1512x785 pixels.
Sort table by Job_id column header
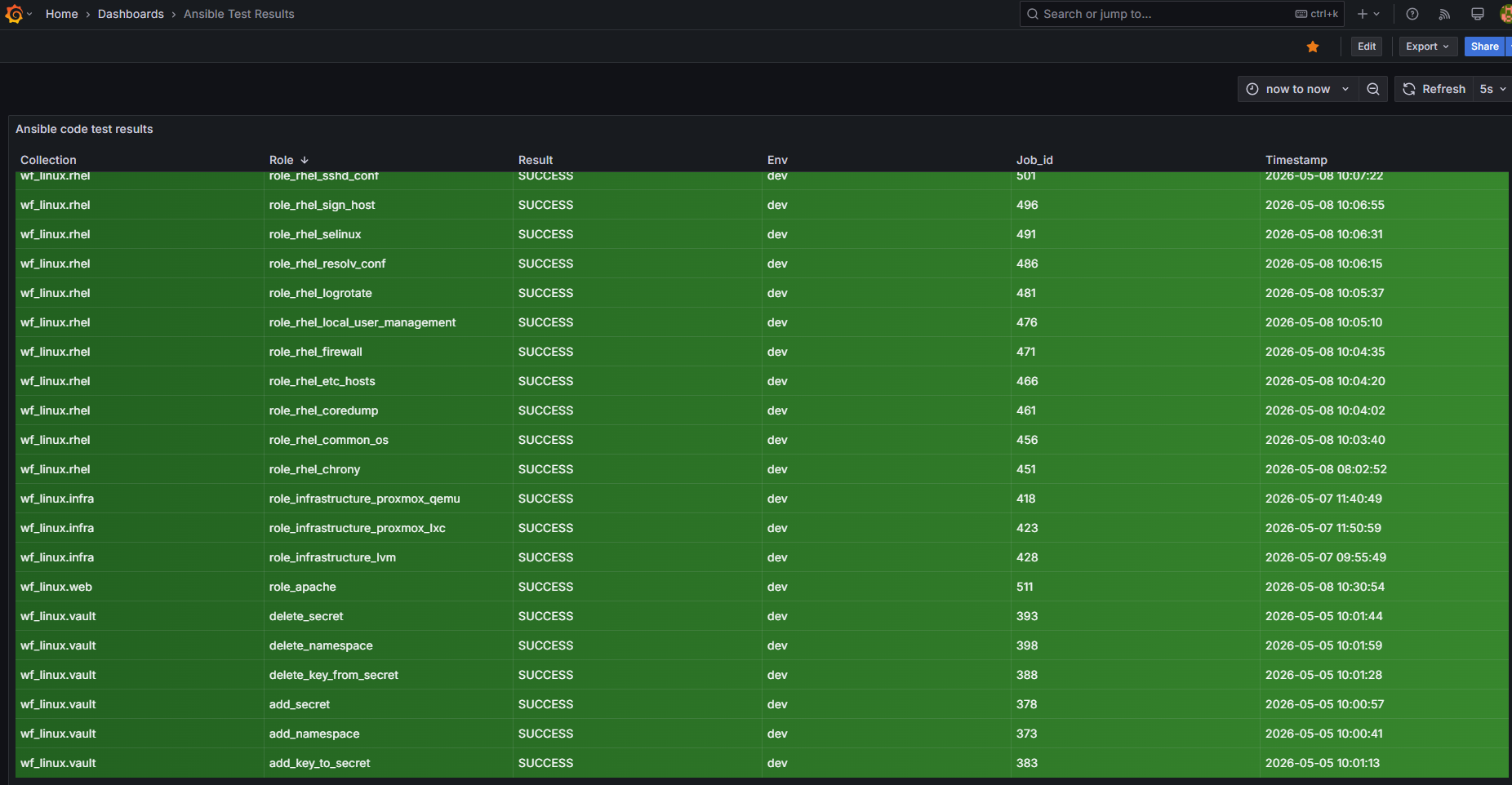(x=1034, y=160)
